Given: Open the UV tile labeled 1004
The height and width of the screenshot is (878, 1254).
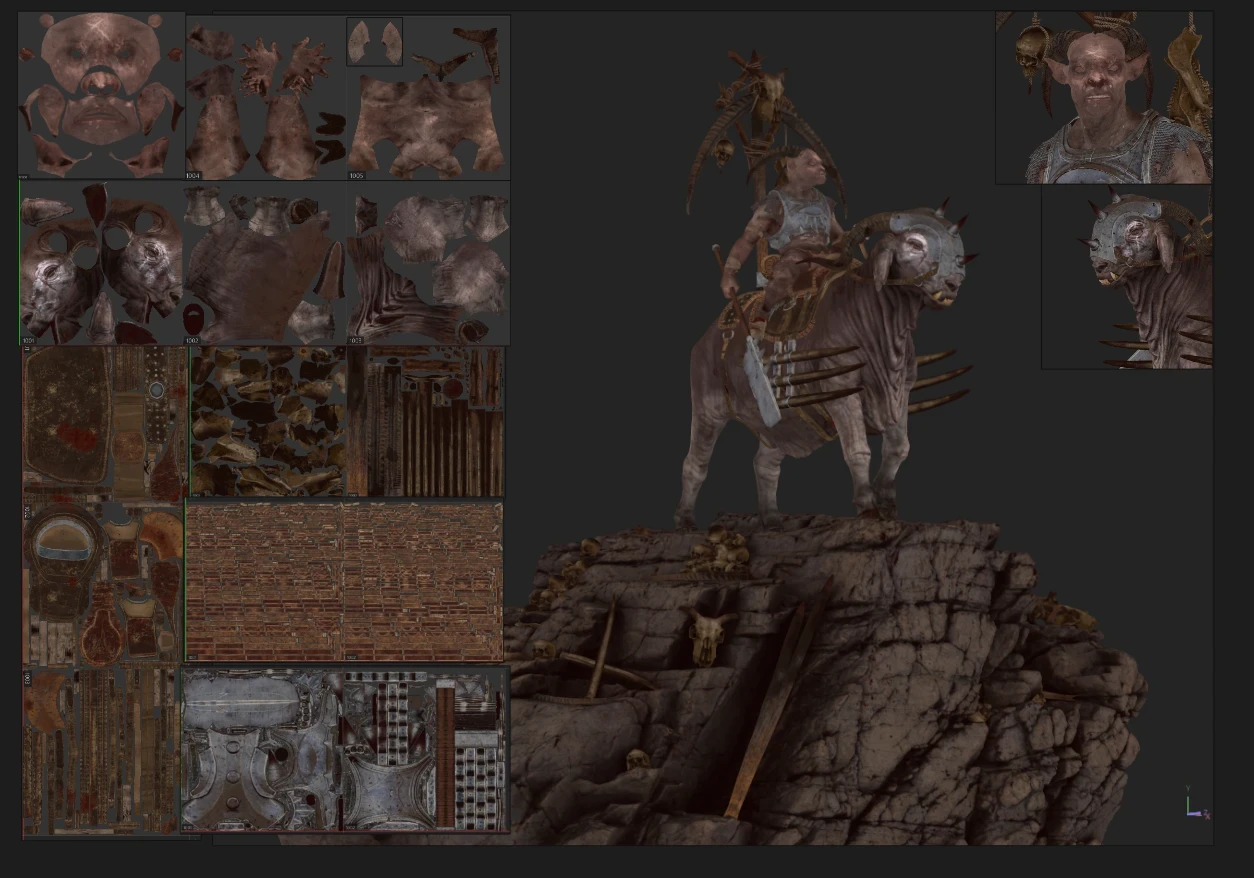Looking at the screenshot, I should 266,97.
